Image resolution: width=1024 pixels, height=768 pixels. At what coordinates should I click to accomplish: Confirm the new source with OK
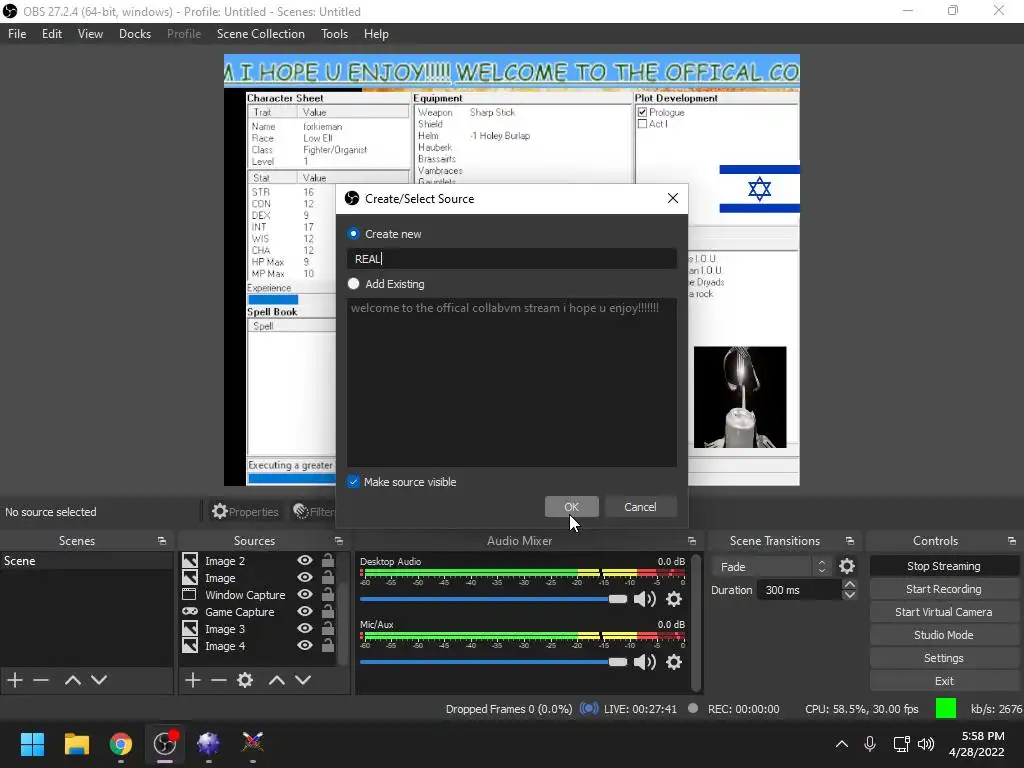[x=571, y=507]
